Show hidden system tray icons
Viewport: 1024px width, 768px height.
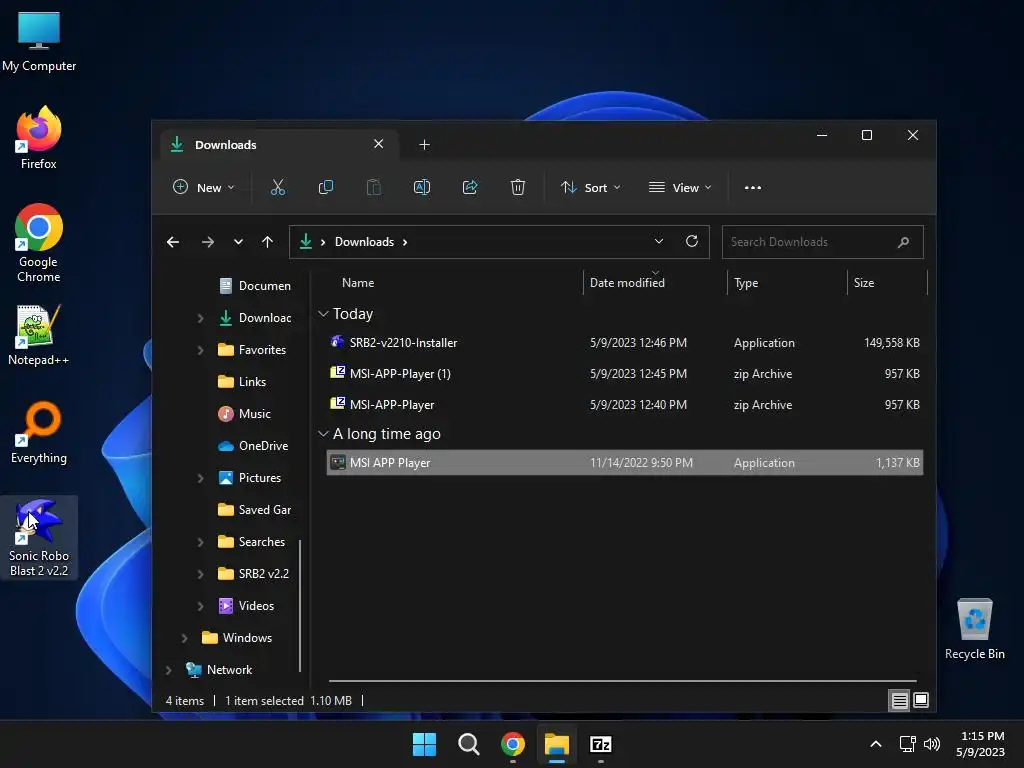(x=876, y=744)
